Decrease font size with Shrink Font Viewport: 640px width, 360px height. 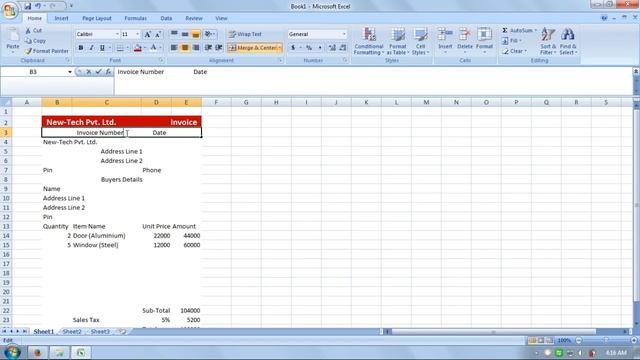click(x=158, y=35)
